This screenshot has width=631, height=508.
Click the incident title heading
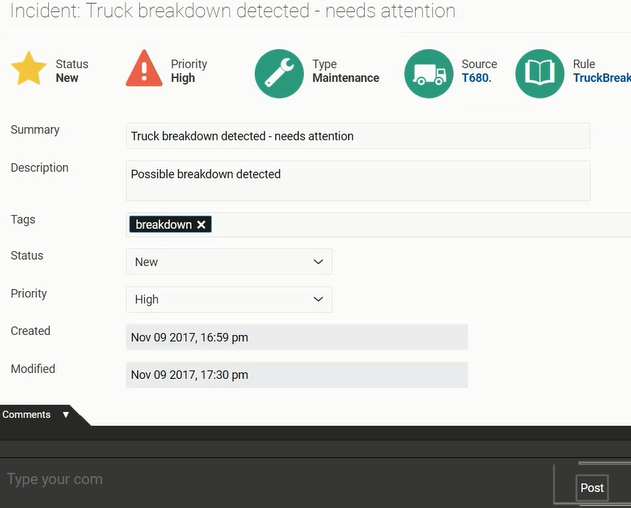233,11
